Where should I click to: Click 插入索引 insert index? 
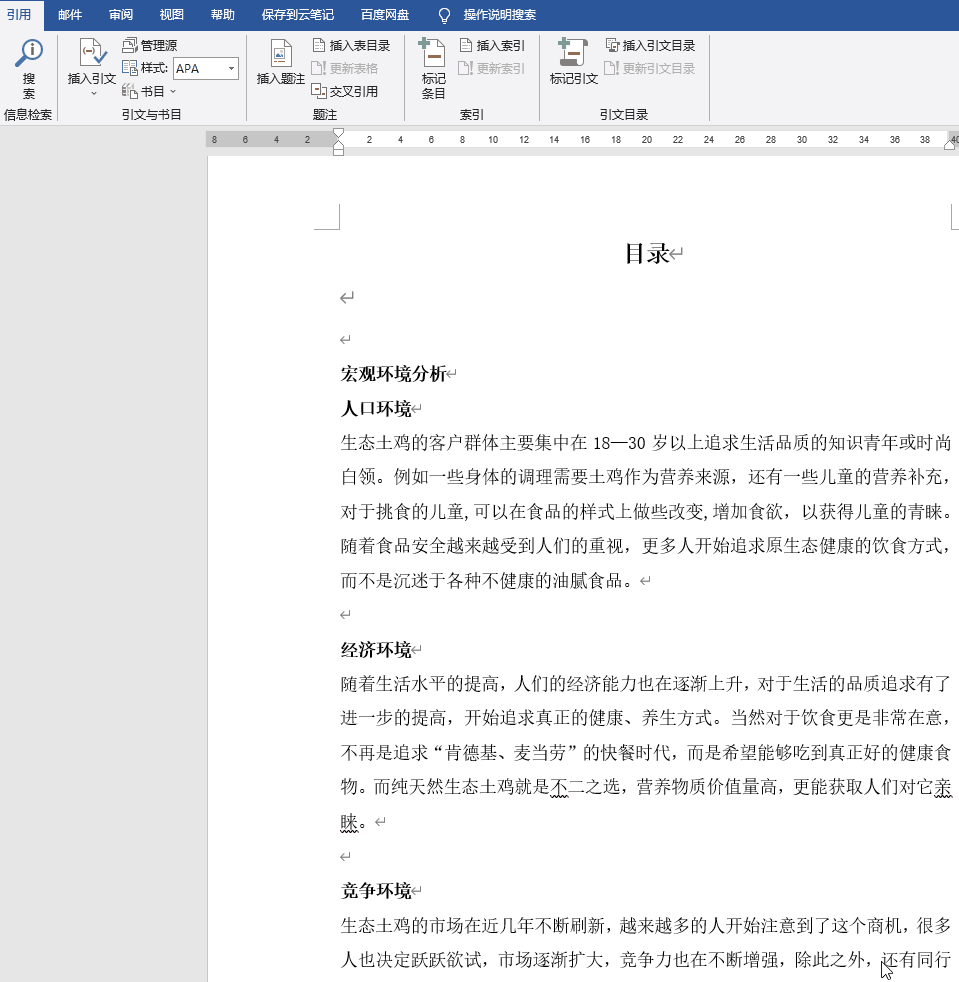[492, 45]
